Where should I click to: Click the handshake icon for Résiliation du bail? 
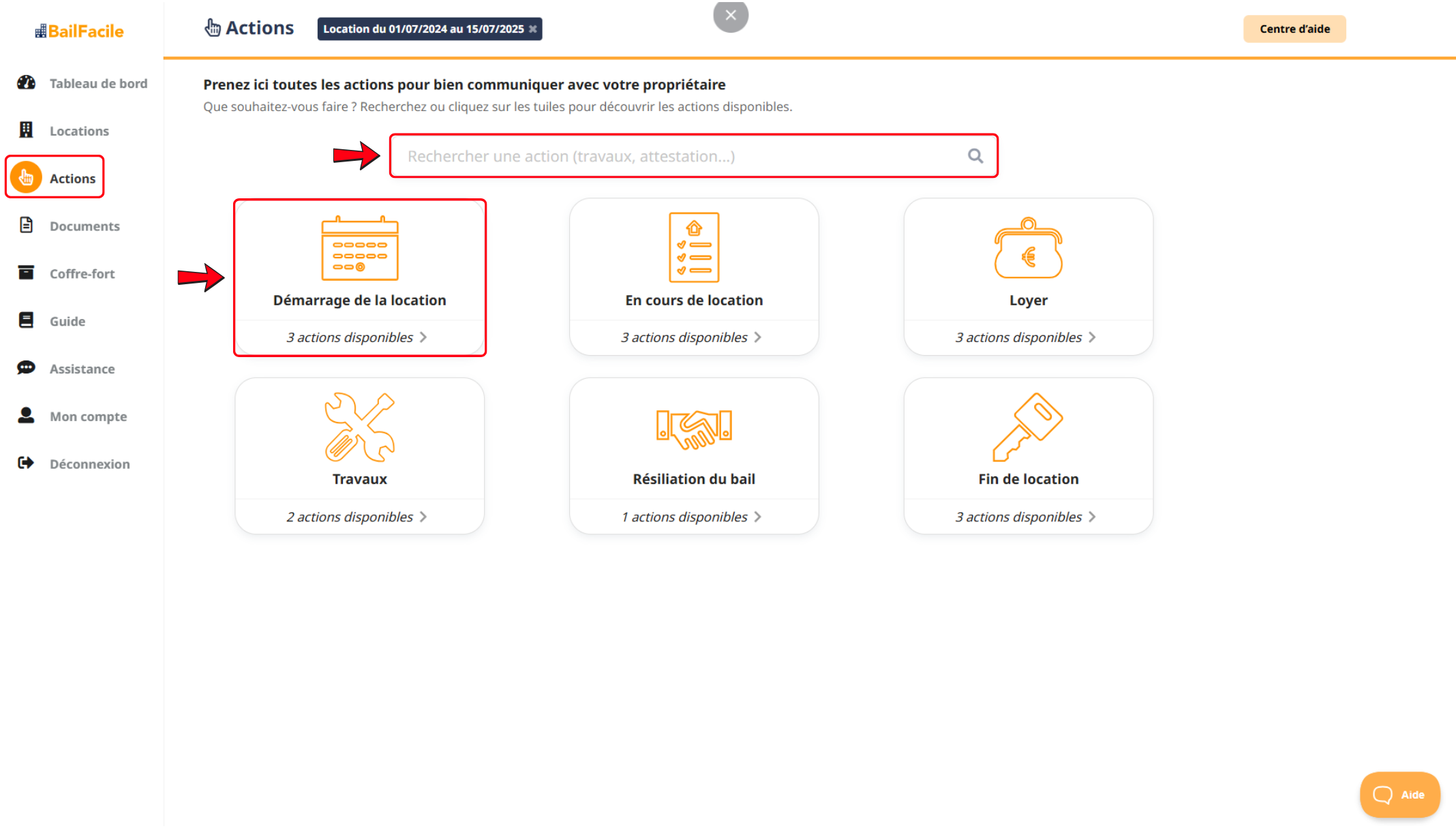pos(694,429)
